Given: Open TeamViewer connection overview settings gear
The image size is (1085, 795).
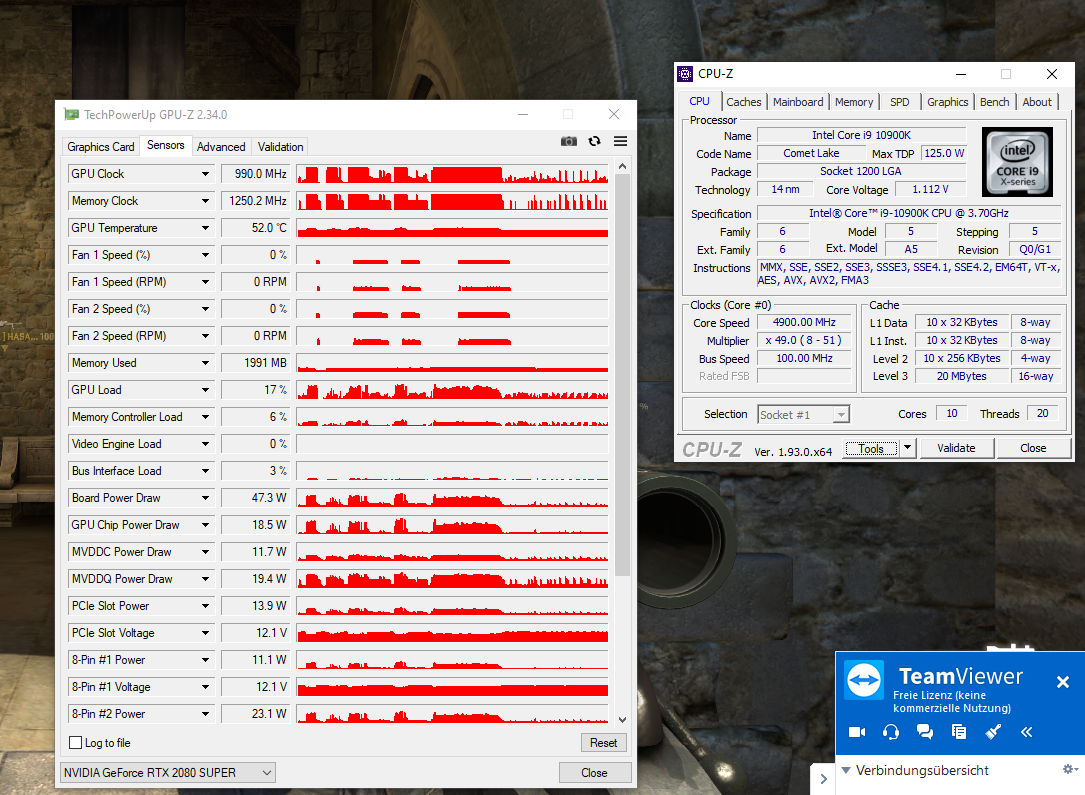Looking at the screenshot, I should (1069, 769).
